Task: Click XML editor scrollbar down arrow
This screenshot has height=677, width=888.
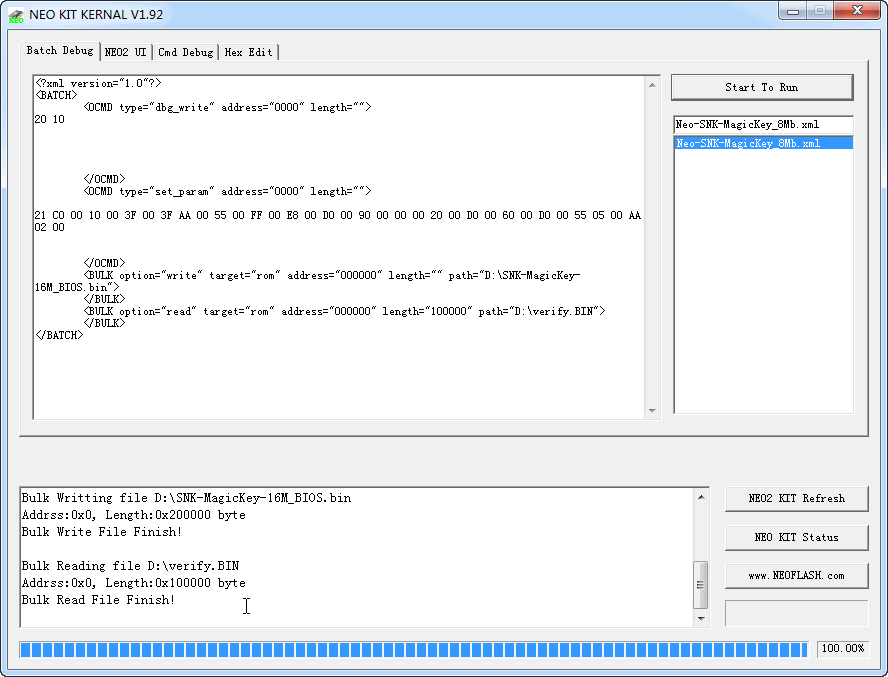Action: pyautogui.click(x=653, y=410)
